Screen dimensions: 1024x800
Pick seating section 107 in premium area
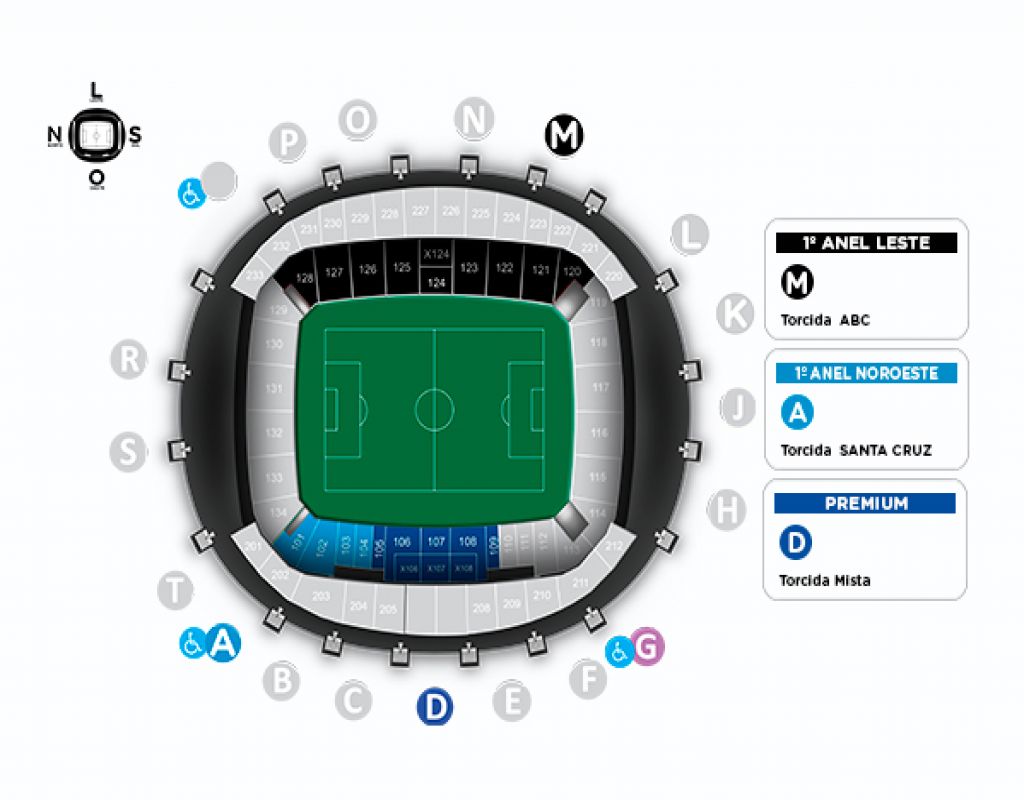(x=436, y=541)
